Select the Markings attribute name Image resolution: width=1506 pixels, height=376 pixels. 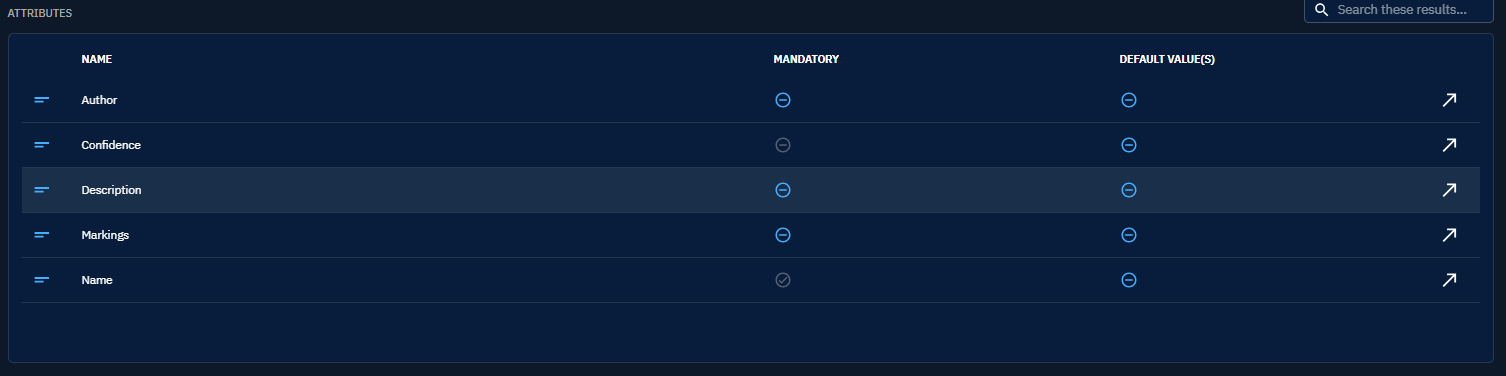105,235
